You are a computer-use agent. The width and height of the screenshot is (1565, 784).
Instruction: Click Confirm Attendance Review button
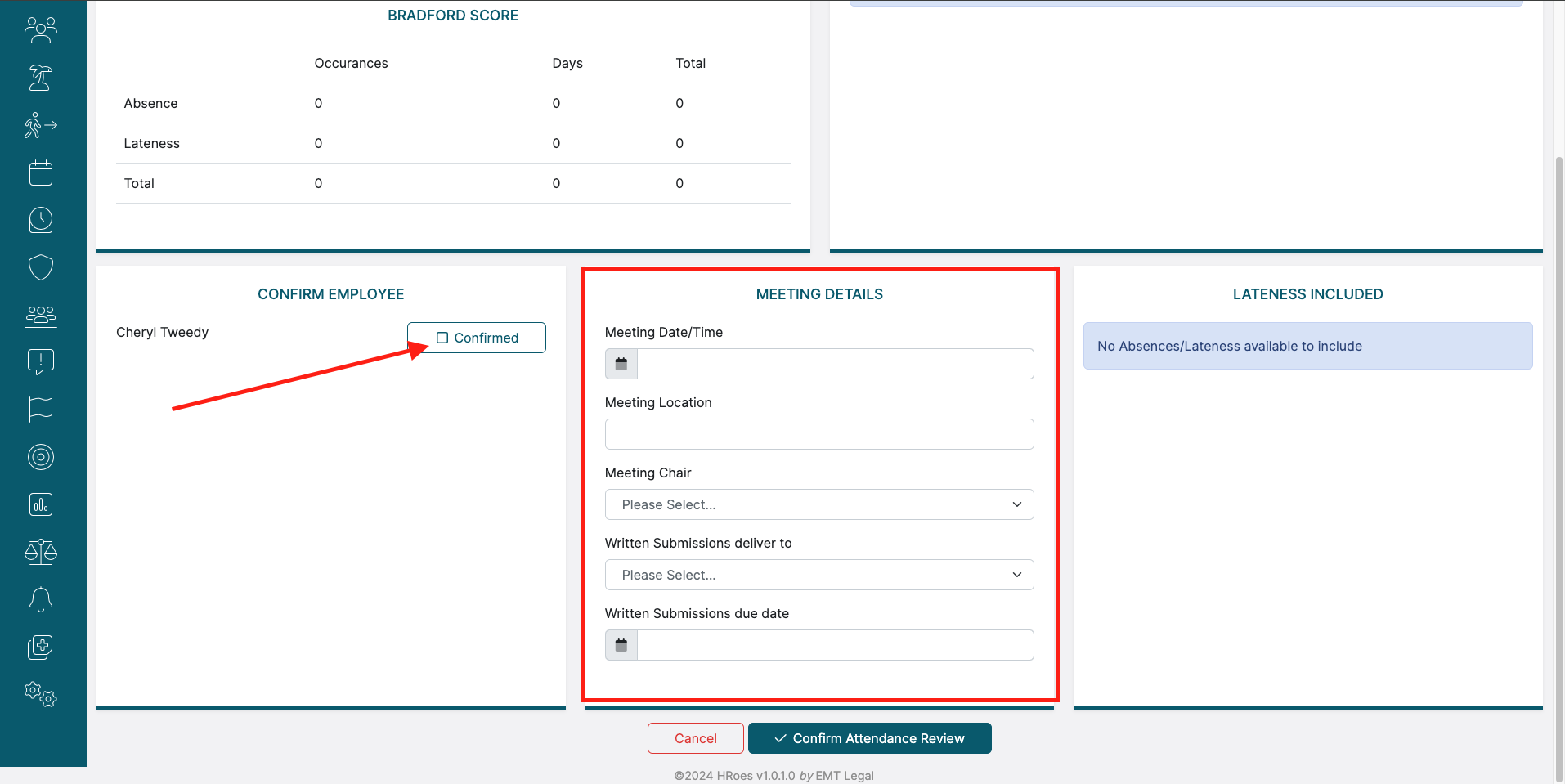[869, 738]
